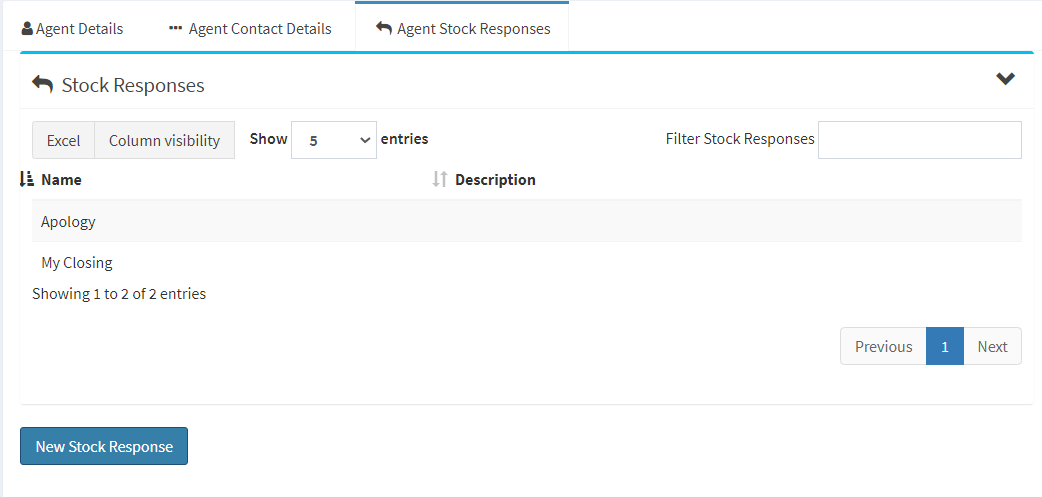The width and height of the screenshot is (1042, 497).
Task: Click the user icon beside Agent Details
Action: tap(27, 29)
